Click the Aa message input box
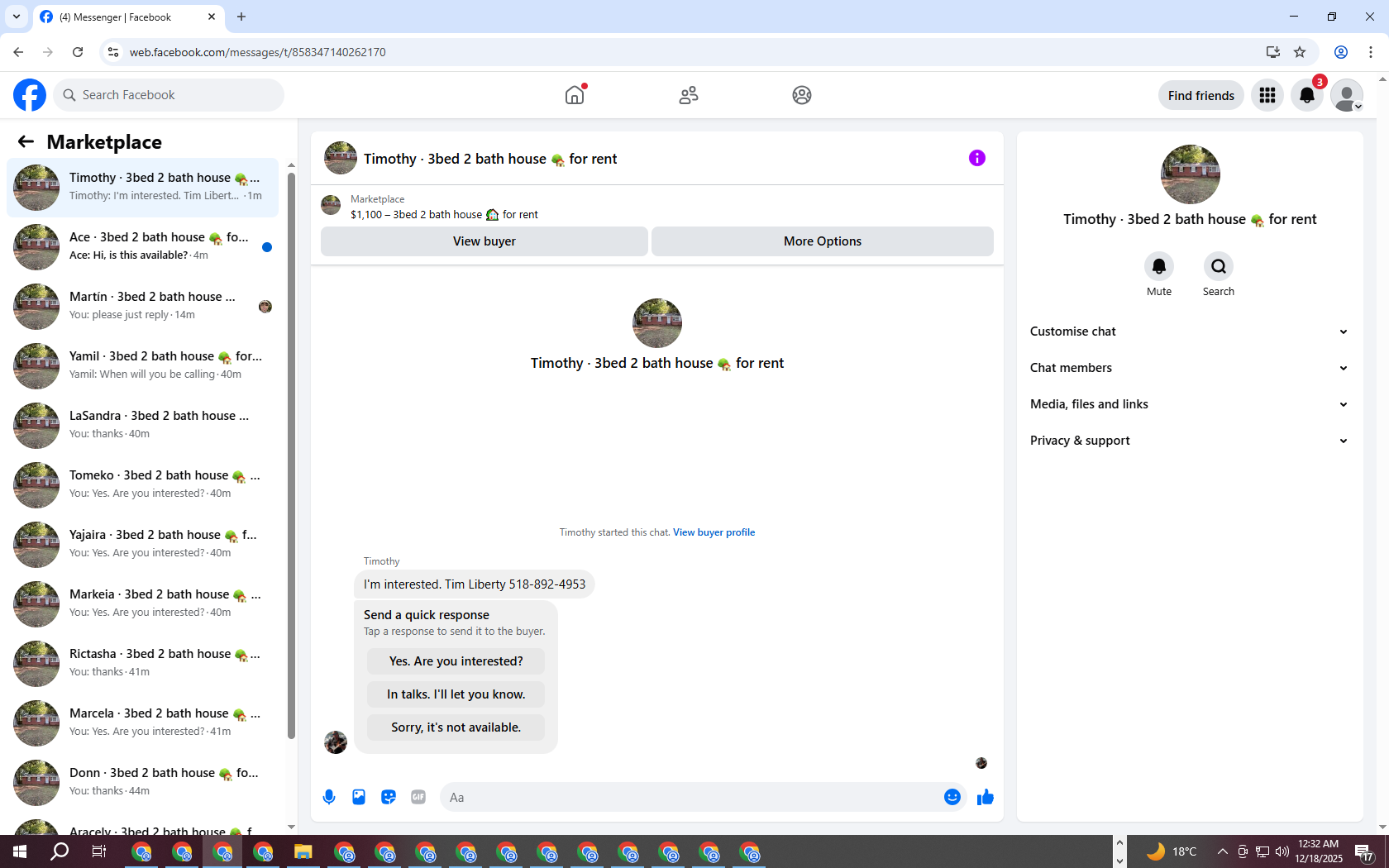The height and width of the screenshot is (868, 1389). pyautogui.click(x=690, y=797)
